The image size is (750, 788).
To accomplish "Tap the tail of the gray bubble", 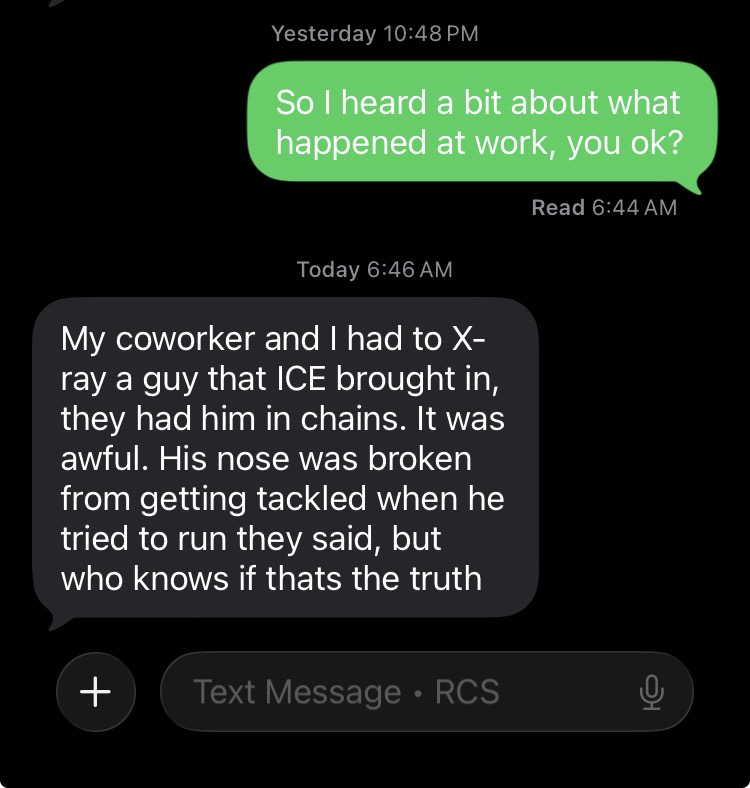I will [x=56, y=623].
